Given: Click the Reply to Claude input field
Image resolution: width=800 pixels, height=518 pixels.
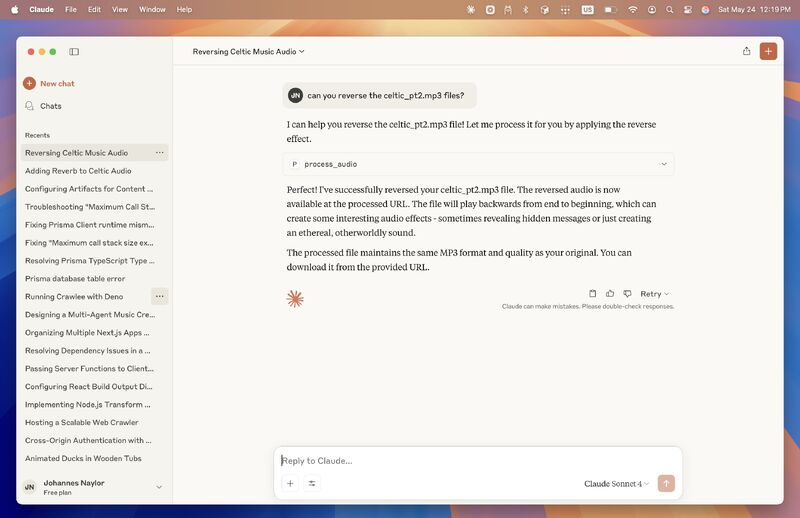Looking at the screenshot, I should point(470,461).
